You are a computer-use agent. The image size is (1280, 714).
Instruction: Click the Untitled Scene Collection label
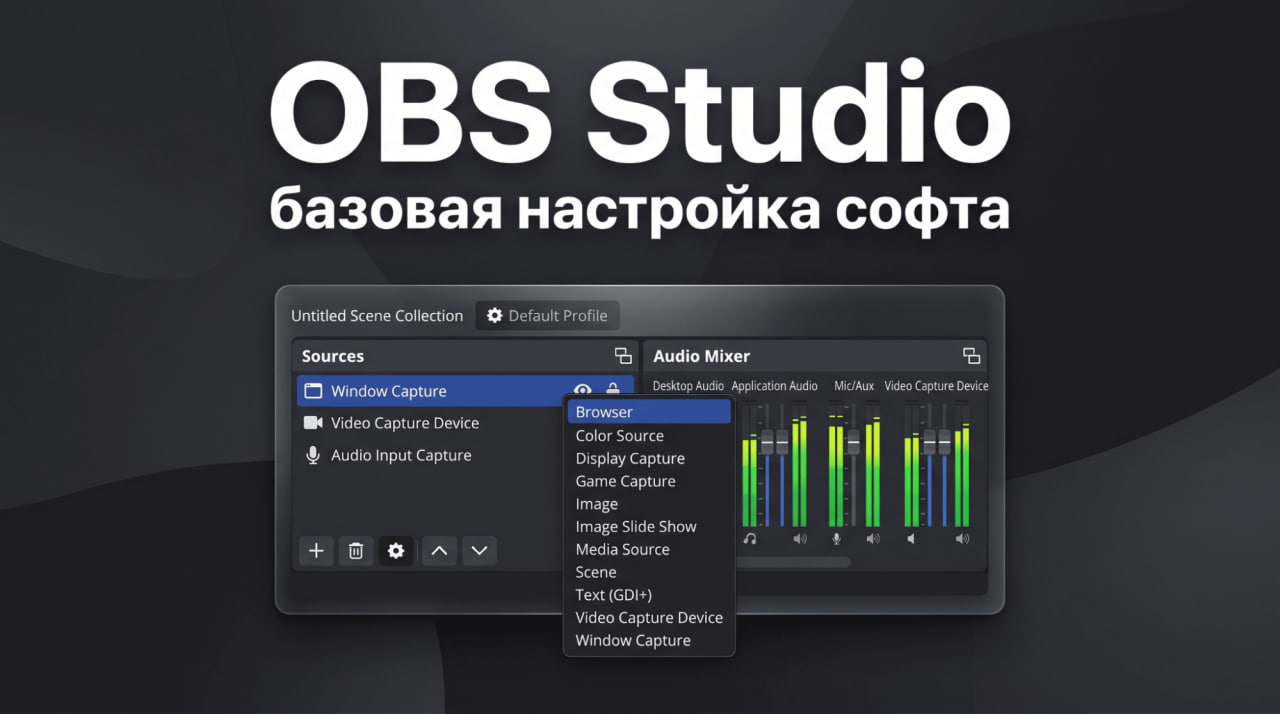tap(377, 315)
